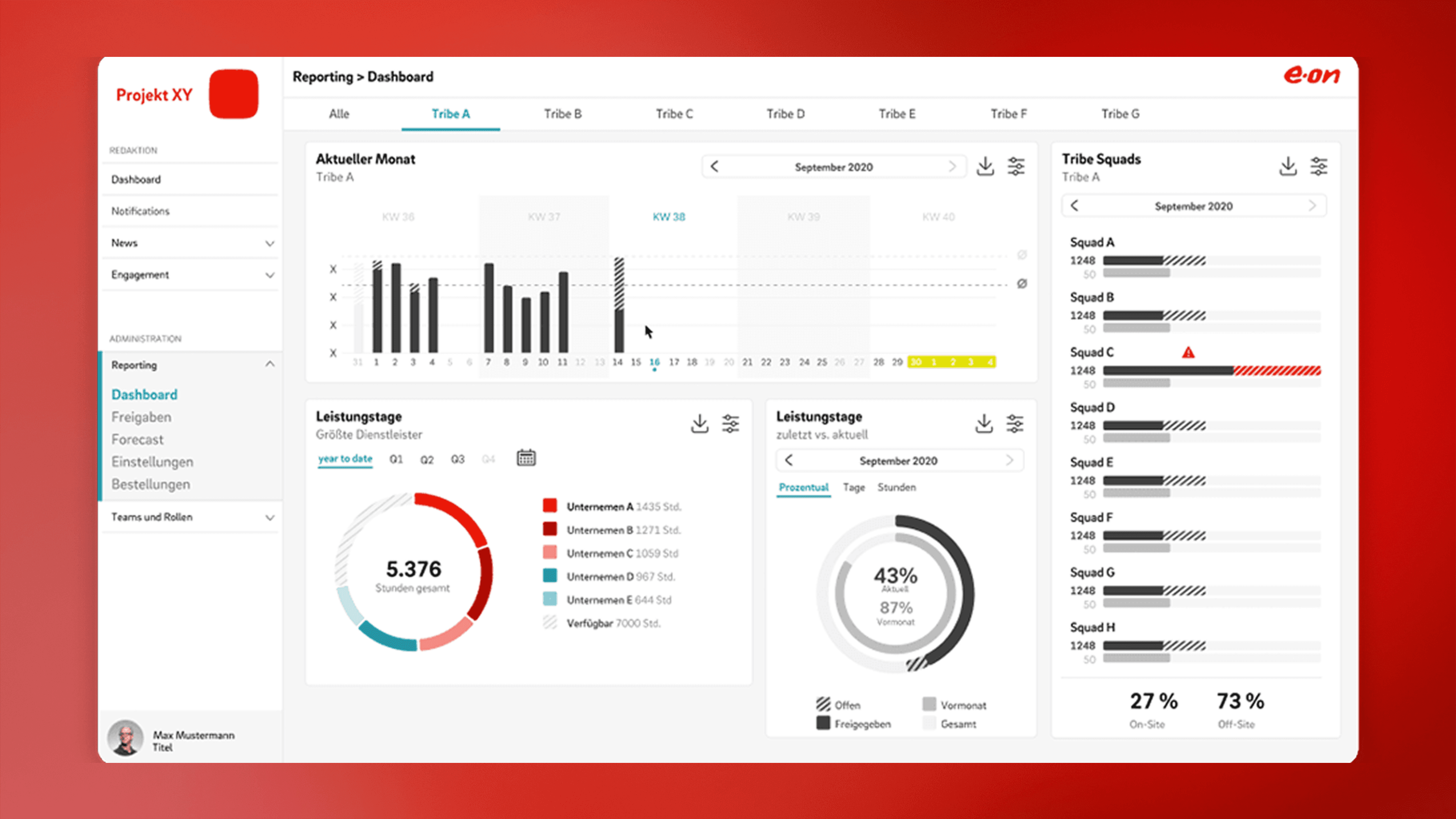Click the red warning icon on Squad C

tap(1188, 353)
